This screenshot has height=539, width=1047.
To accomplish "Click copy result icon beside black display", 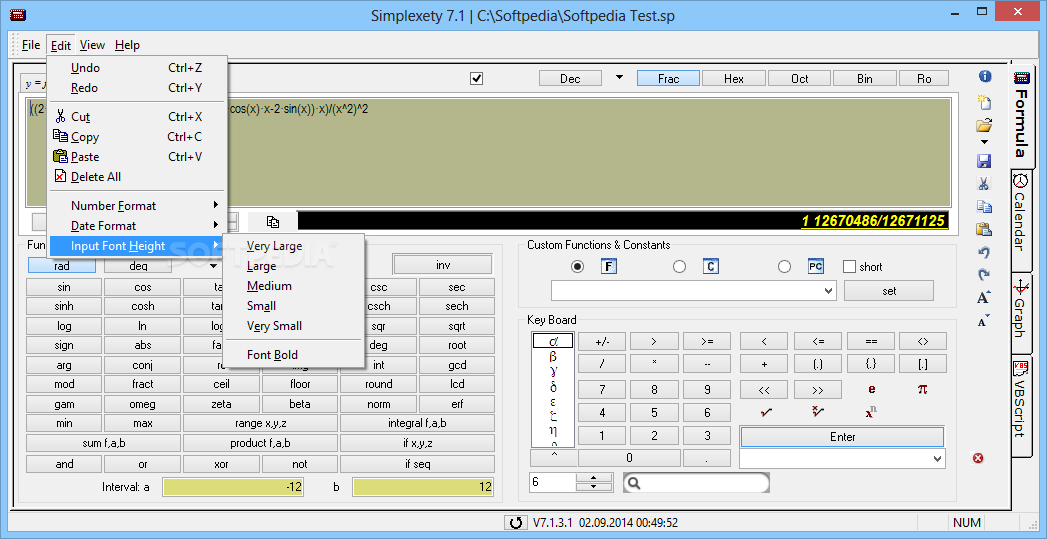I will (x=272, y=222).
